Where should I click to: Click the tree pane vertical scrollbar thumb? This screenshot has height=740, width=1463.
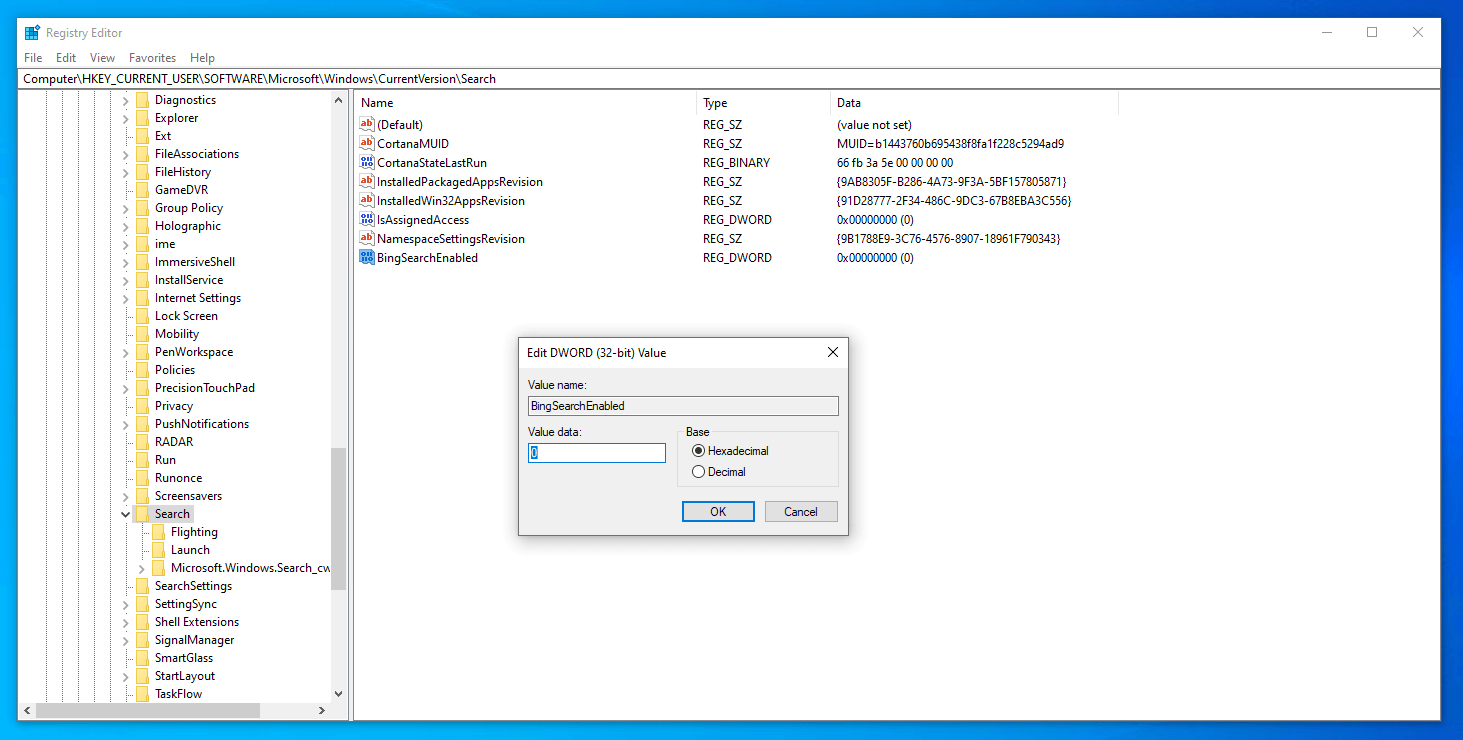(338, 518)
